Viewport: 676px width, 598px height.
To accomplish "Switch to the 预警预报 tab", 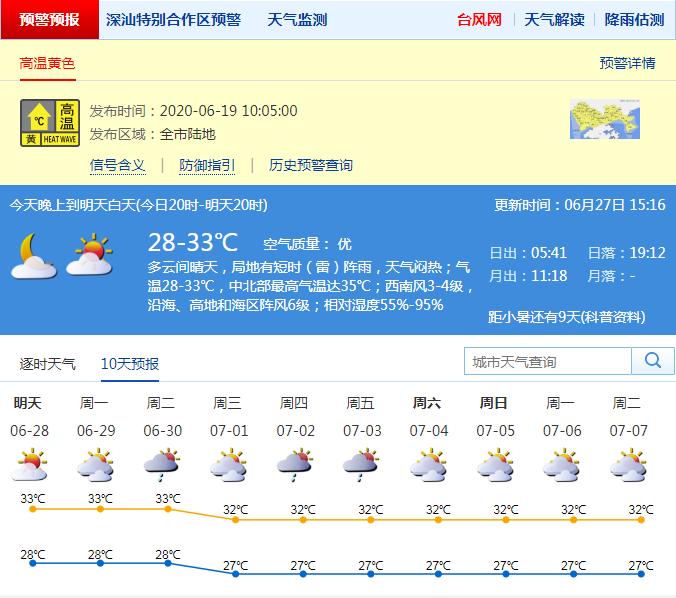I will [50, 19].
